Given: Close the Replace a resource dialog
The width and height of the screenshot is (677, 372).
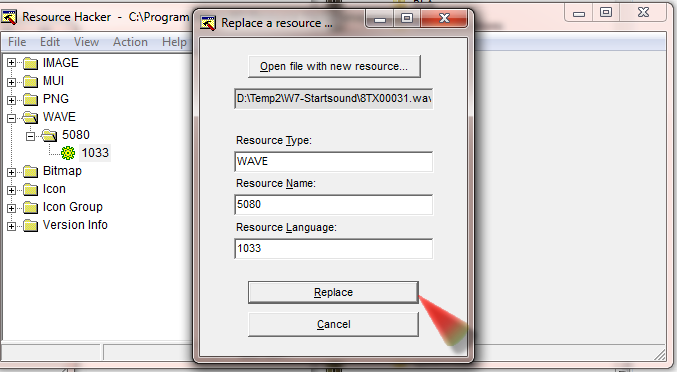Looking at the screenshot, I should tap(444, 18).
